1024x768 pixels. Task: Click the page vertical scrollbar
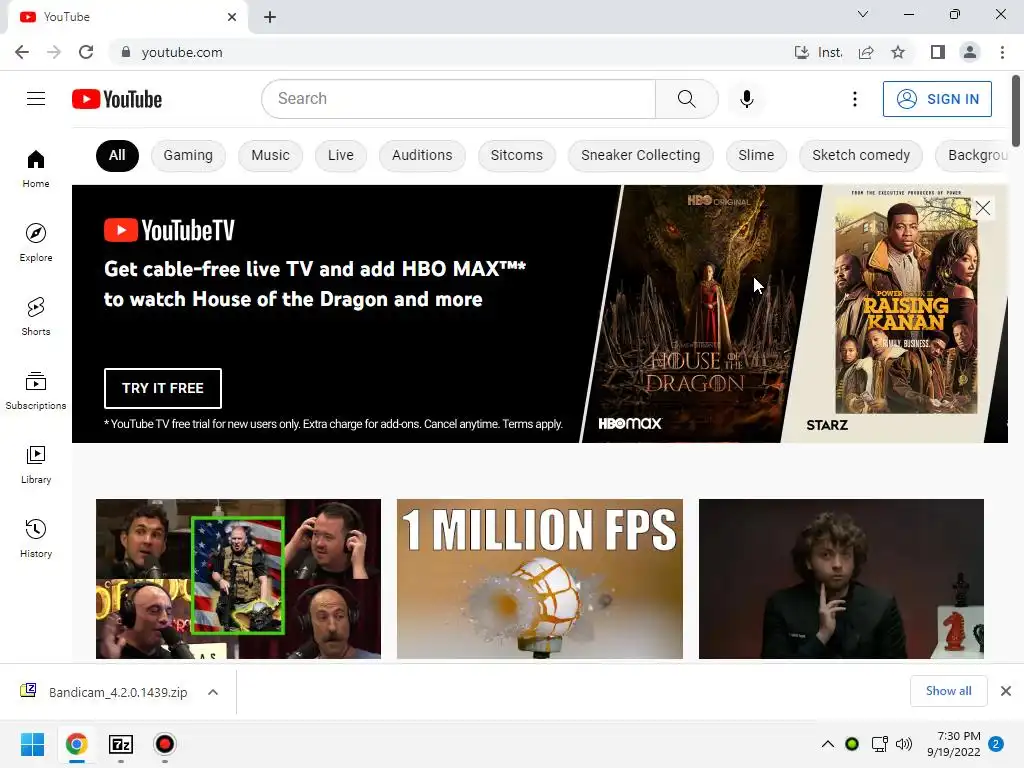[x=1016, y=112]
